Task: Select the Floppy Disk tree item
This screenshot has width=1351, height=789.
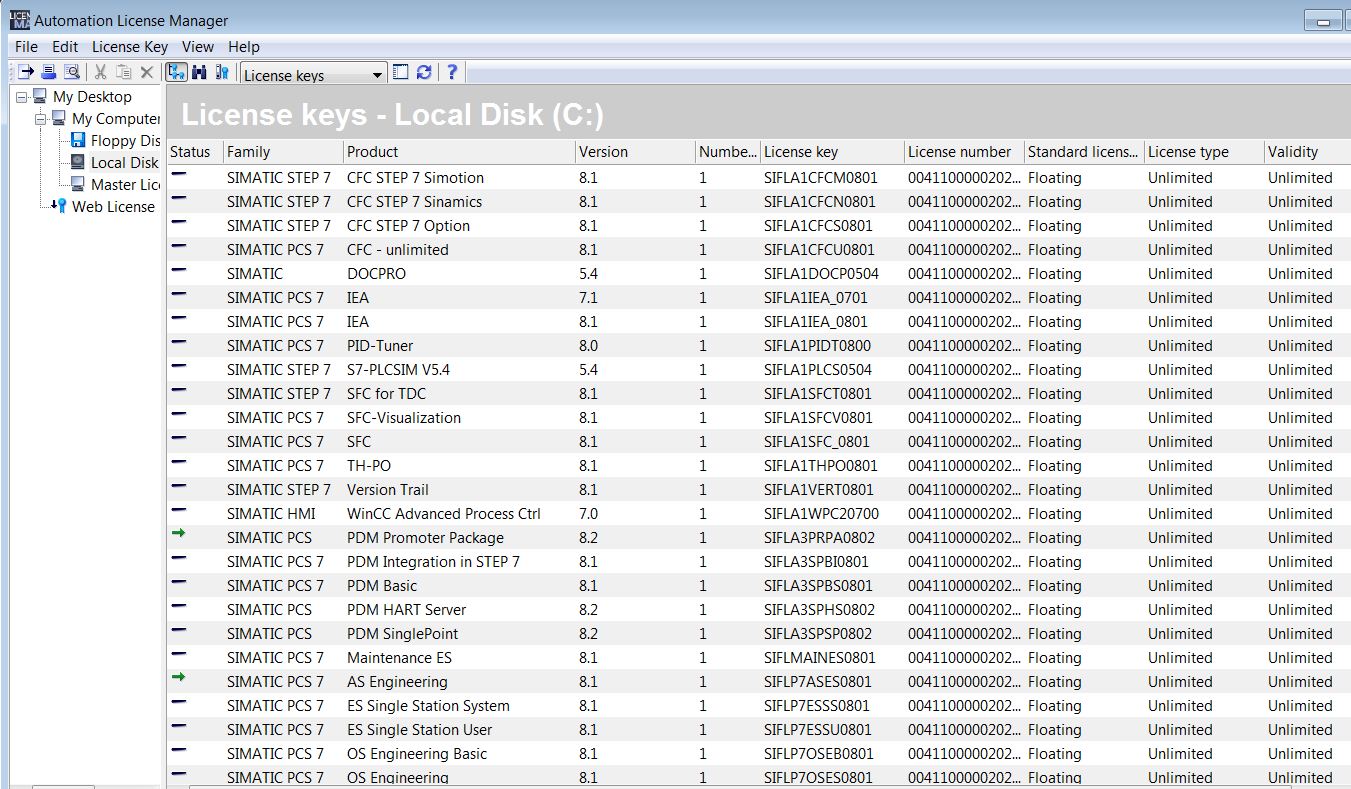Action: (x=125, y=141)
